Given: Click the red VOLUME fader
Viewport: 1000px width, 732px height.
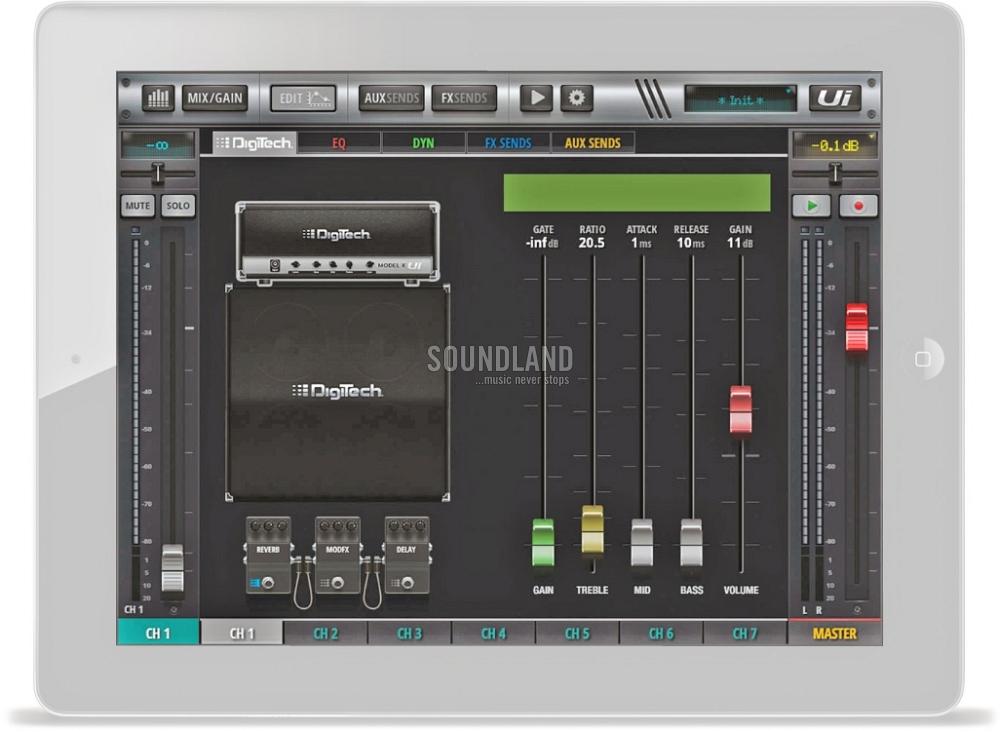Looking at the screenshot, I should click(x=740, y=410).
